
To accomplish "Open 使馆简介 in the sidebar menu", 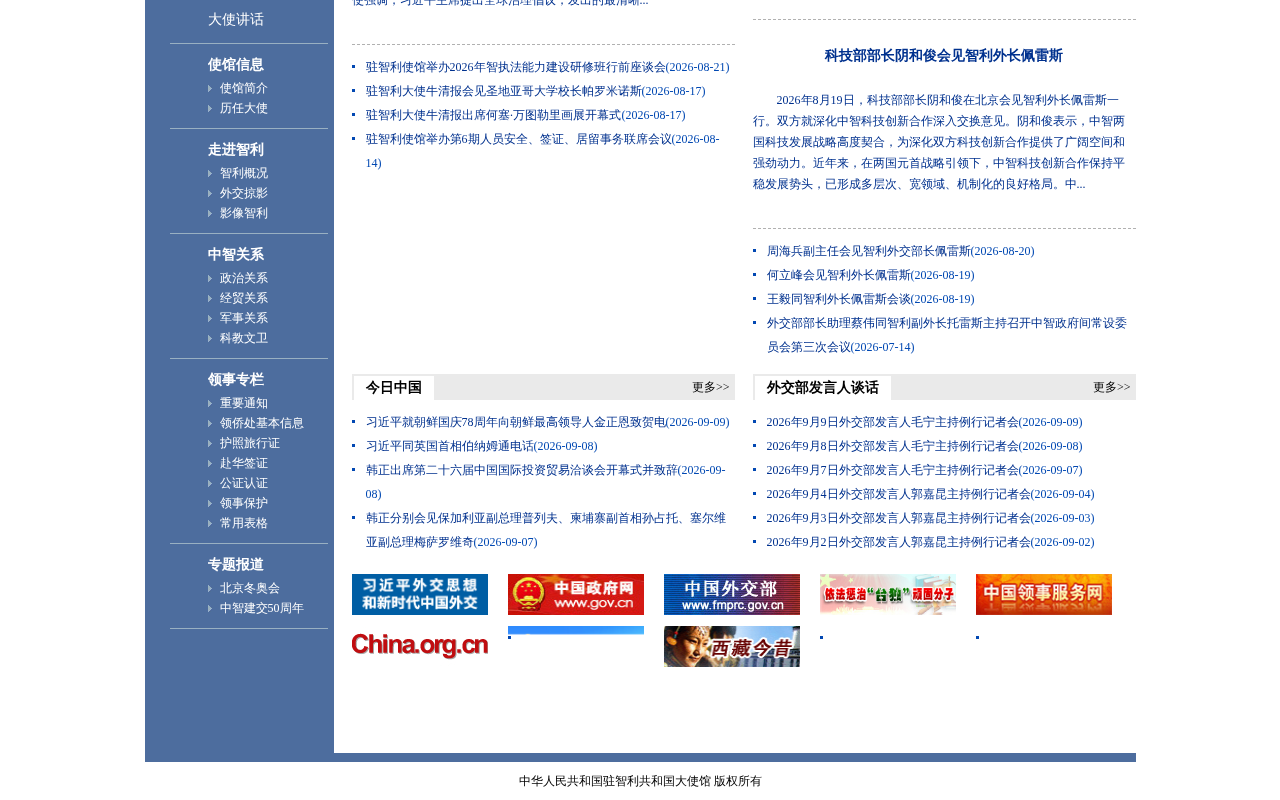I will tap(244, 88).
